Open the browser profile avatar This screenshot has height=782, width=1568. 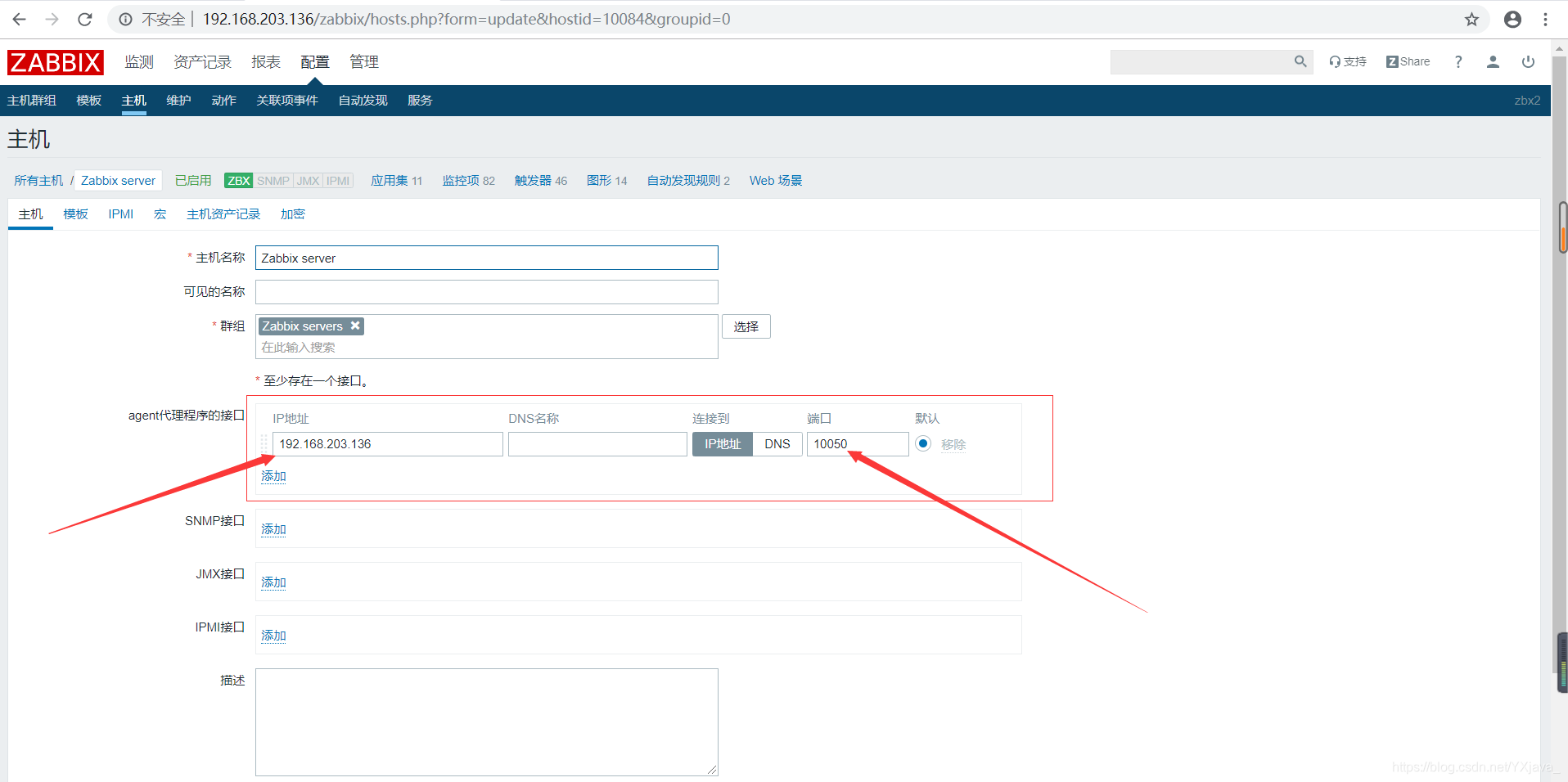1512,19
